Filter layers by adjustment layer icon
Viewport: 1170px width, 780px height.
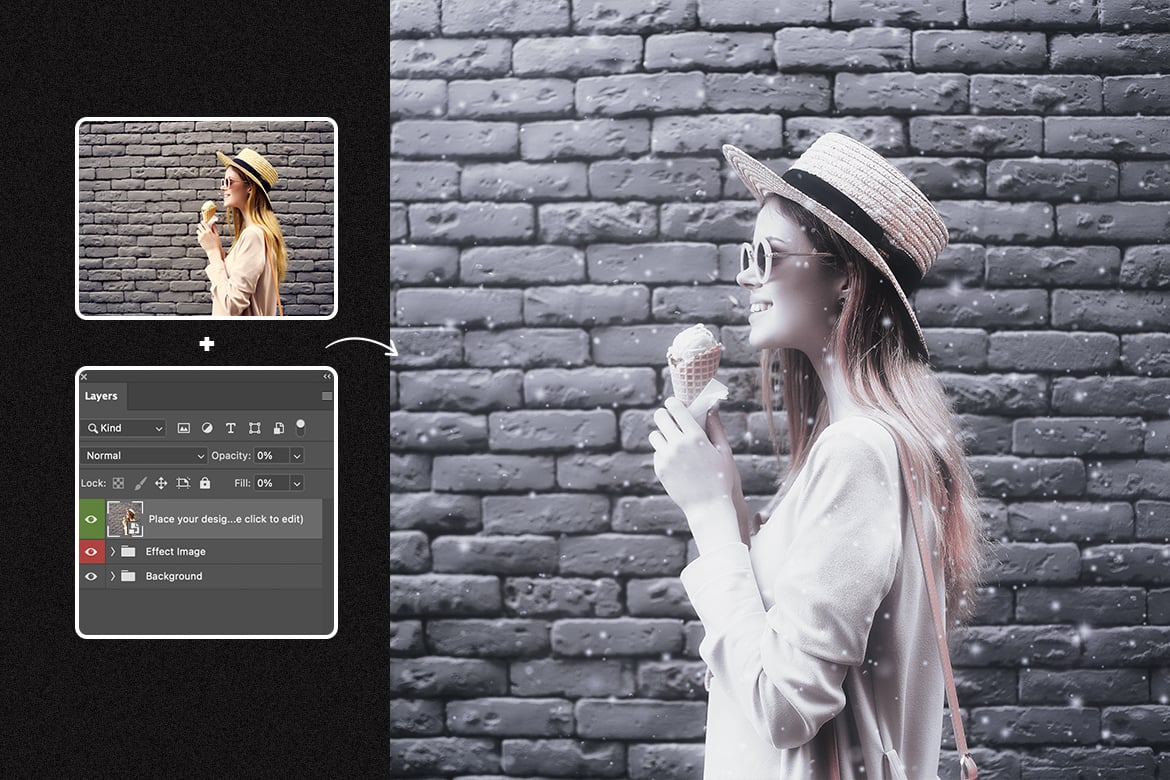coord(207,428)
